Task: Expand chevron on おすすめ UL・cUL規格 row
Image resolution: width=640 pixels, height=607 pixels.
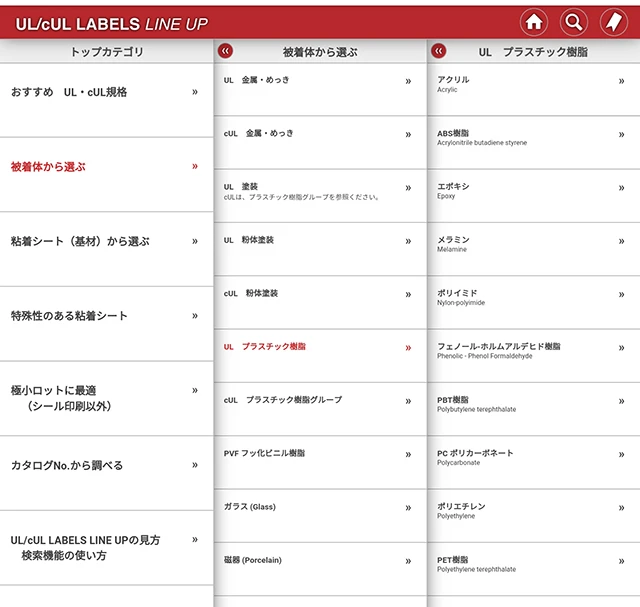Action: pyautogui.click(x=195, y=92)
